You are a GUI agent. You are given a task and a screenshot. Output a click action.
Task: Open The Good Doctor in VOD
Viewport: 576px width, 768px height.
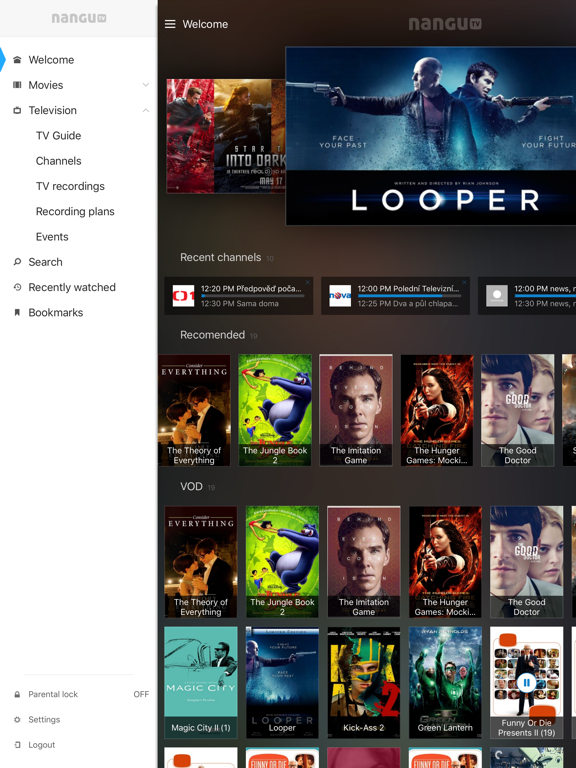(x=527, y=562)
